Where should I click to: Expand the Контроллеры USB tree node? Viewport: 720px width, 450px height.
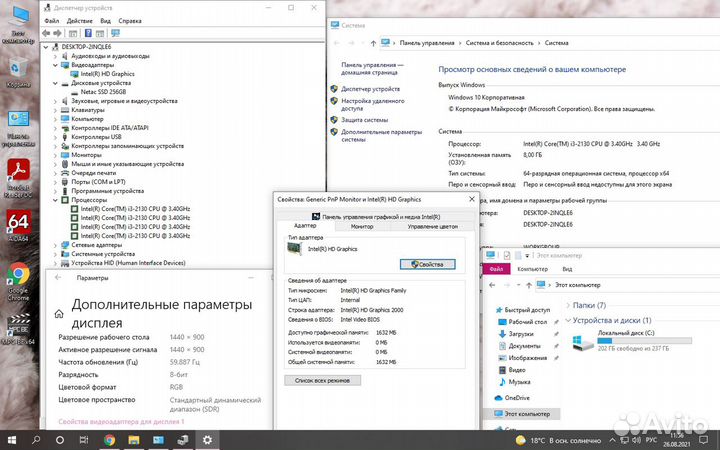pos(56,137)
